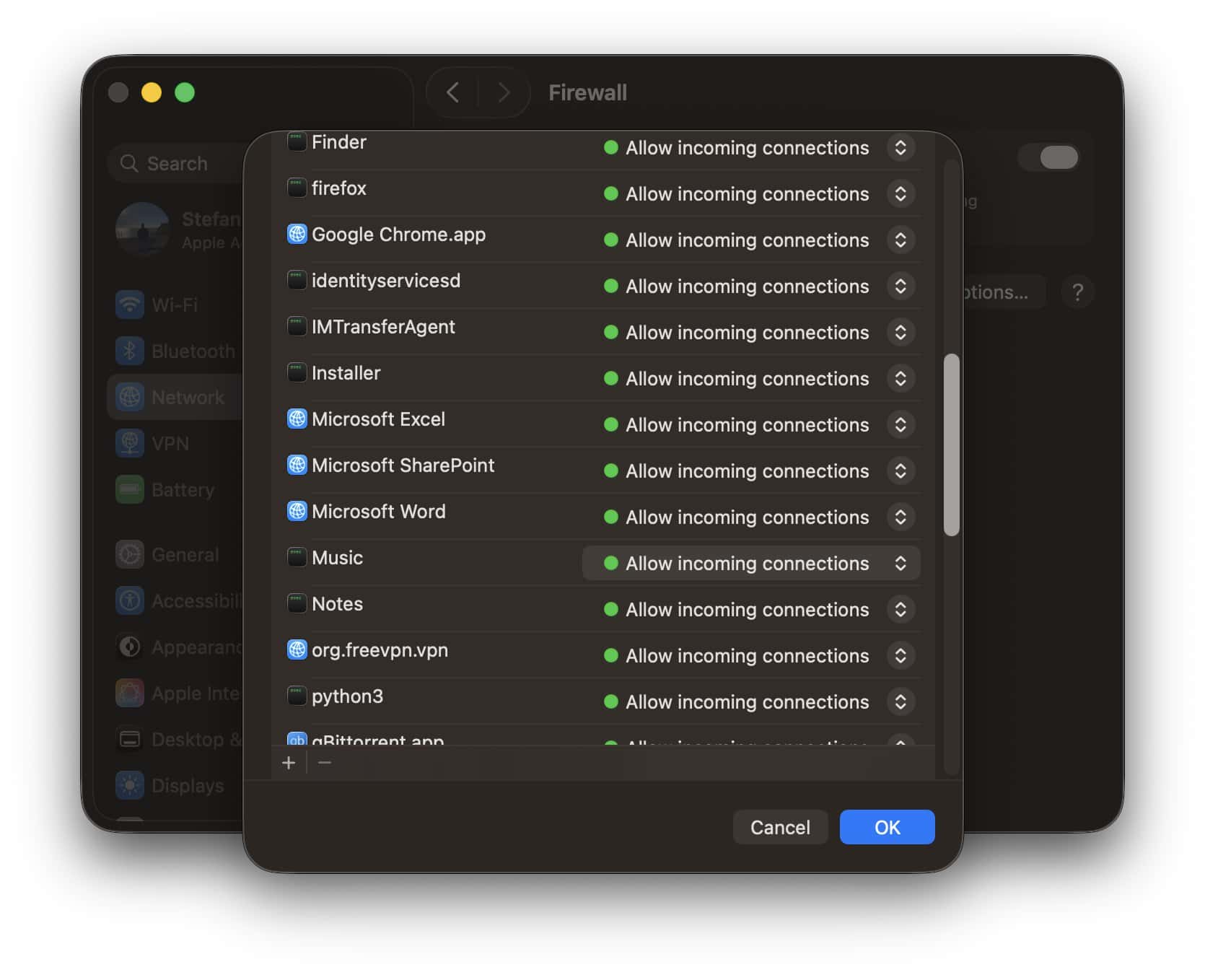Viewport: 1205px width, 980px height.
Task: Click the Desktop & Dock icon in sidebar
Action: pyautogui.click(x=130, y=739)
